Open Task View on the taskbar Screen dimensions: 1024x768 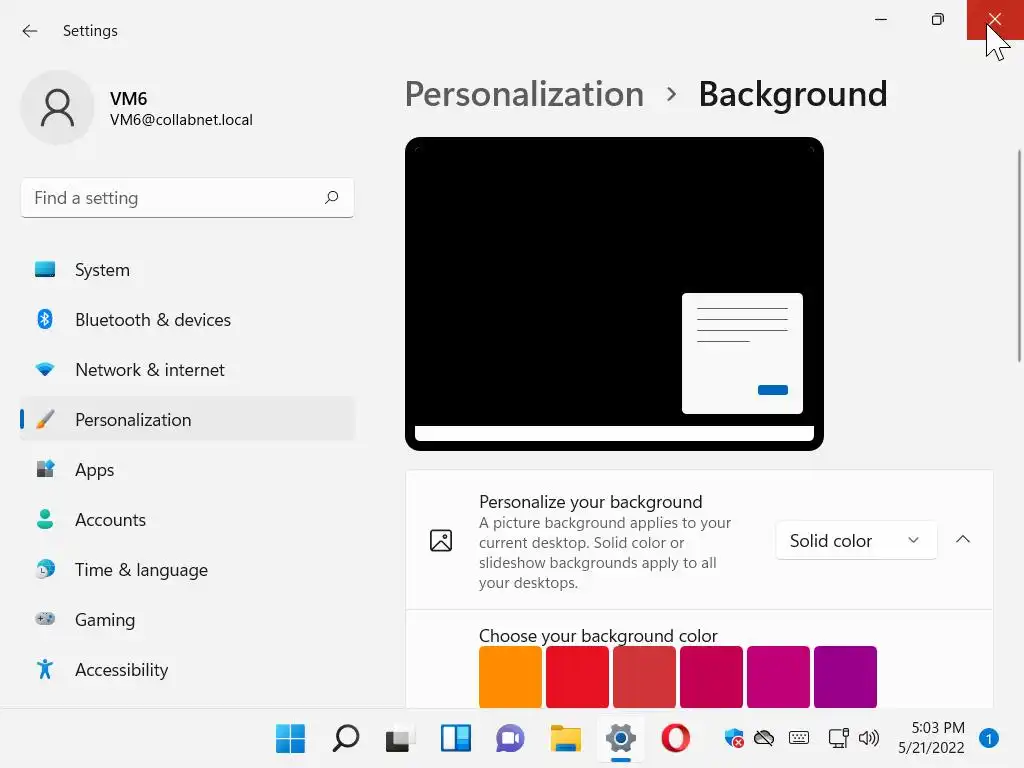400,739
